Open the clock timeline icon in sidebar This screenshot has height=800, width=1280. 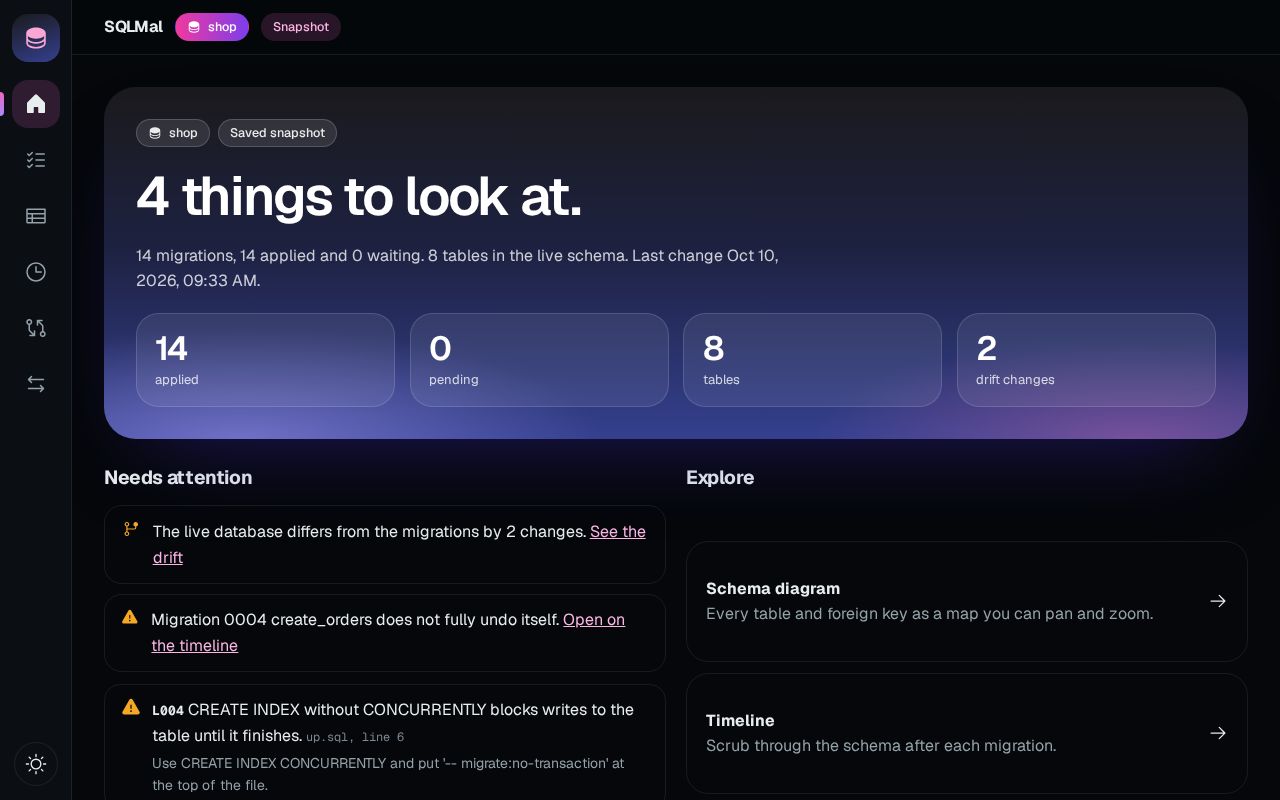(x=36, y=272)
